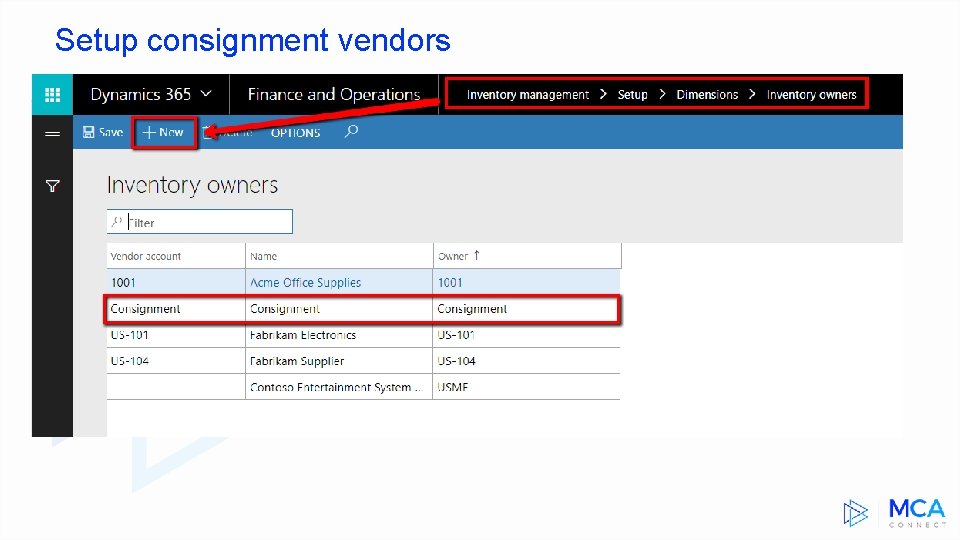Click the Dynamics 365 title
960x540 pixels.
pos(141,94)
